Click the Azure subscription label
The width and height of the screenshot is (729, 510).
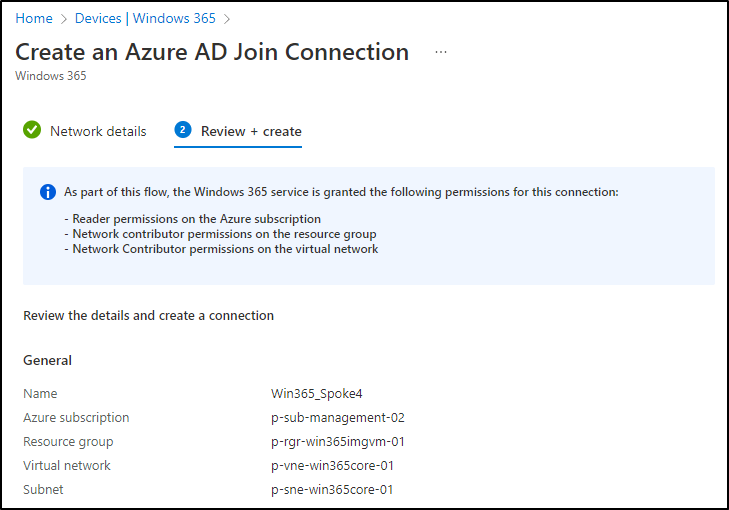[76, 418]
